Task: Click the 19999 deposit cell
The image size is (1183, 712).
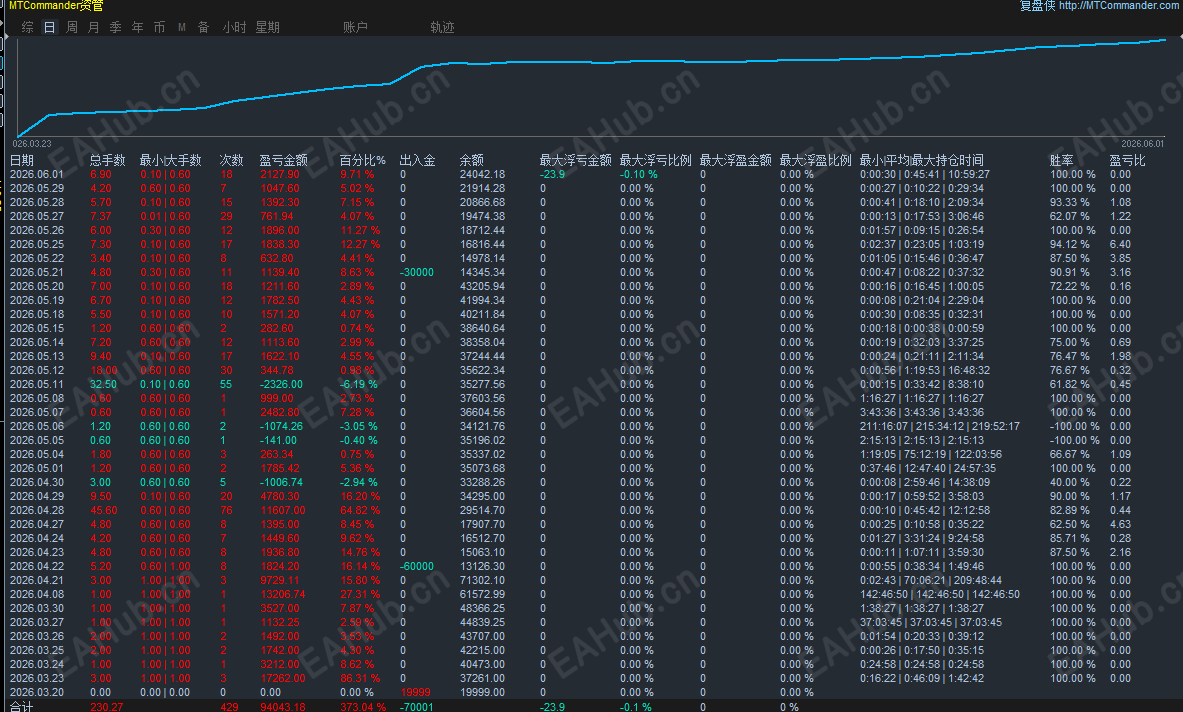Action: pyautogui.click(x=416, y=692)
